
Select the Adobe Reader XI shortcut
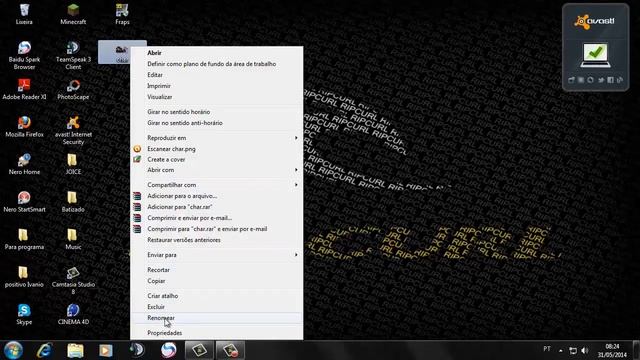[x=24, y=89]
